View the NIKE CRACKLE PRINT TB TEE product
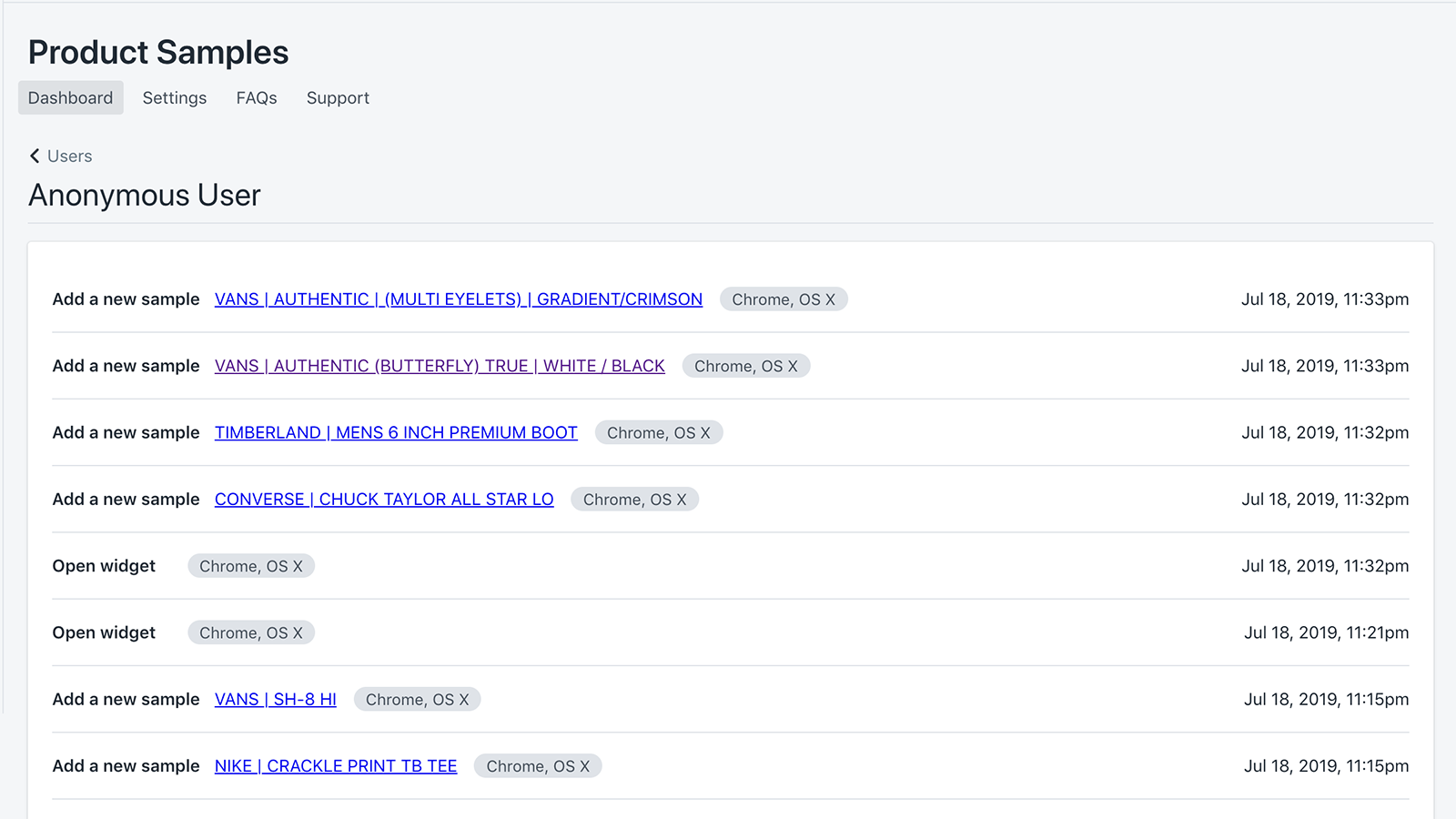 pyautogui.click(x=335, y=765)
